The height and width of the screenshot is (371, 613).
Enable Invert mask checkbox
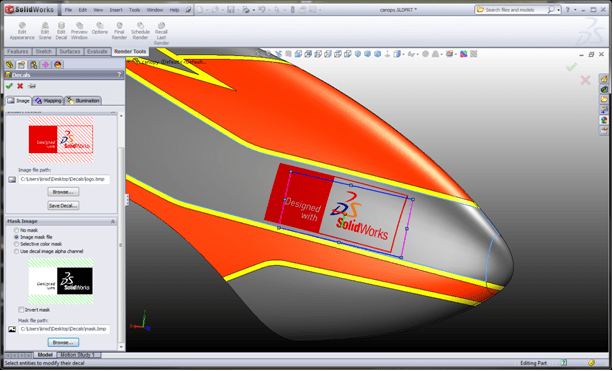[21, 310]
